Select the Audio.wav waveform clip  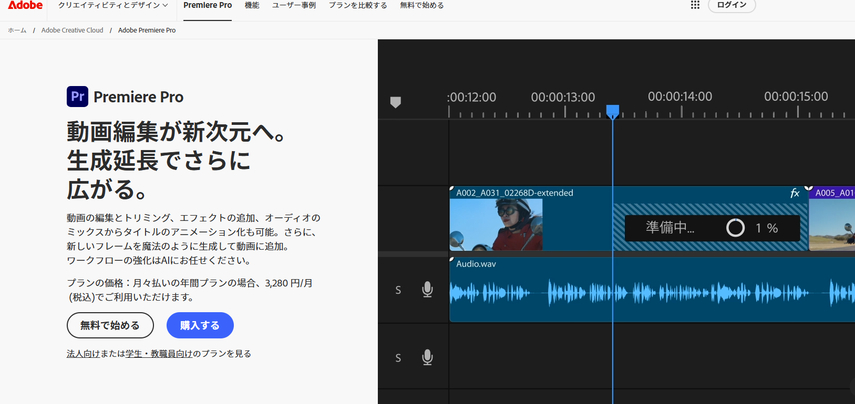(652, 290)
